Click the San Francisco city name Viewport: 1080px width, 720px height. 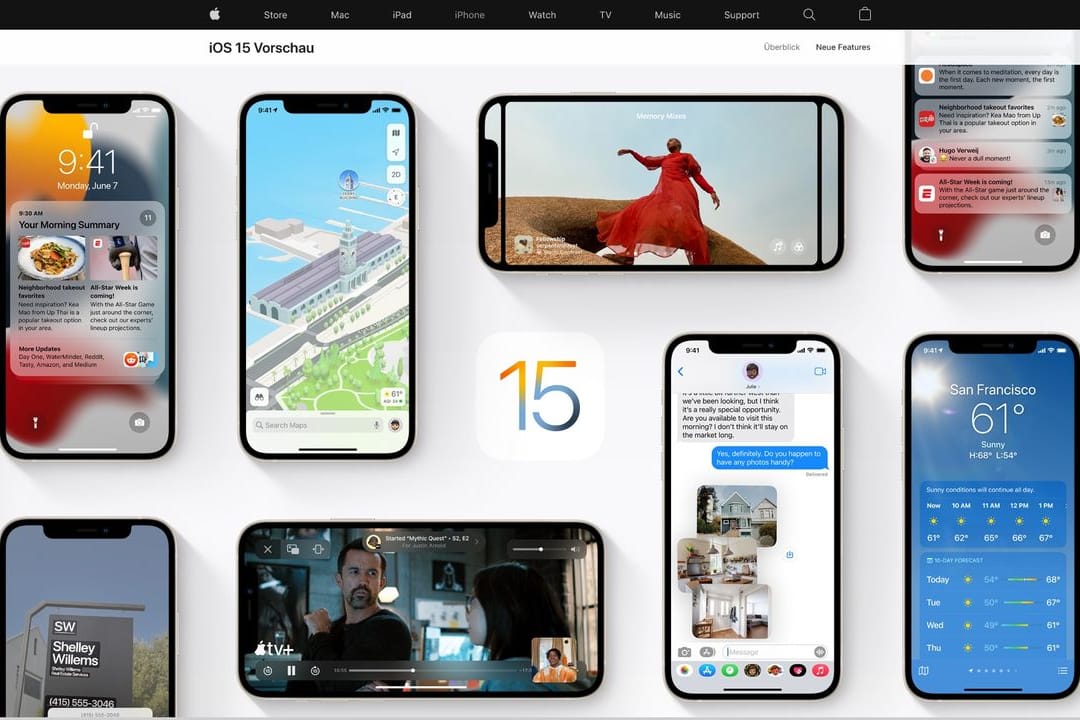[x=993, y=389]
